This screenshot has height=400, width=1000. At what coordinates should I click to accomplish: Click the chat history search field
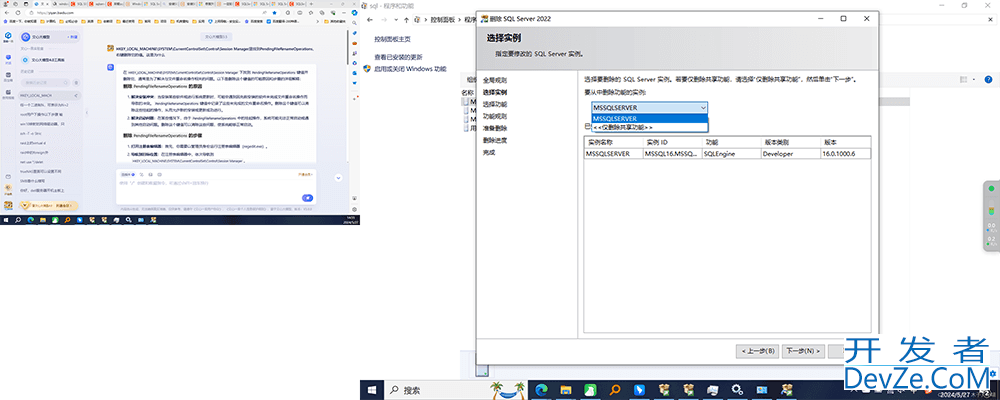coord(43,82)
